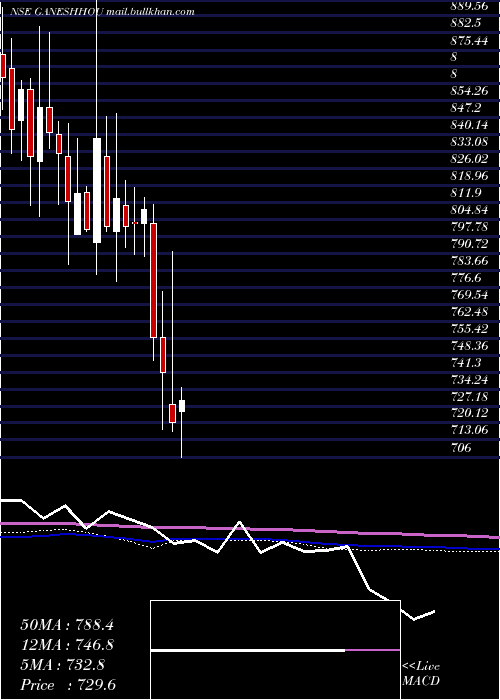Select the 790.72 price axis label
The width and height of the screenshot is (500, 700).
pos(470,244)
